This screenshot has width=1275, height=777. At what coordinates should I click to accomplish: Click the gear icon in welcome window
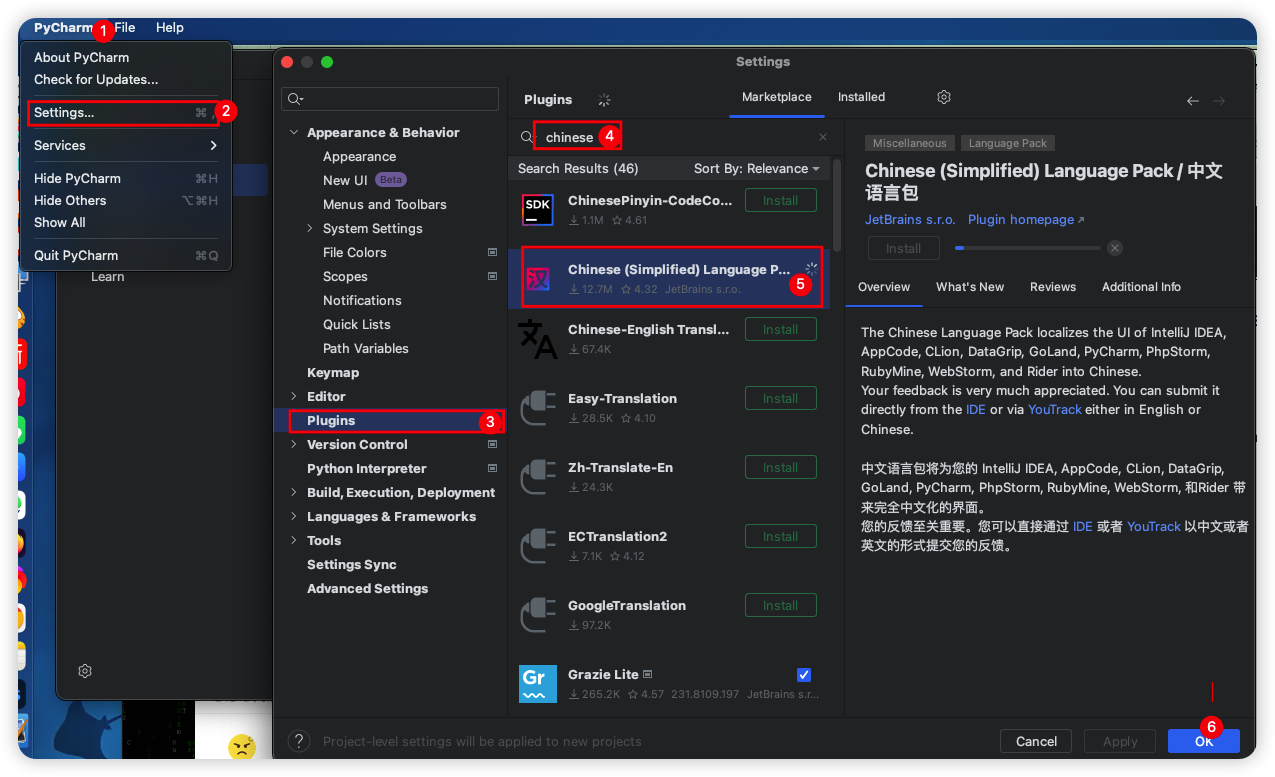85,671
